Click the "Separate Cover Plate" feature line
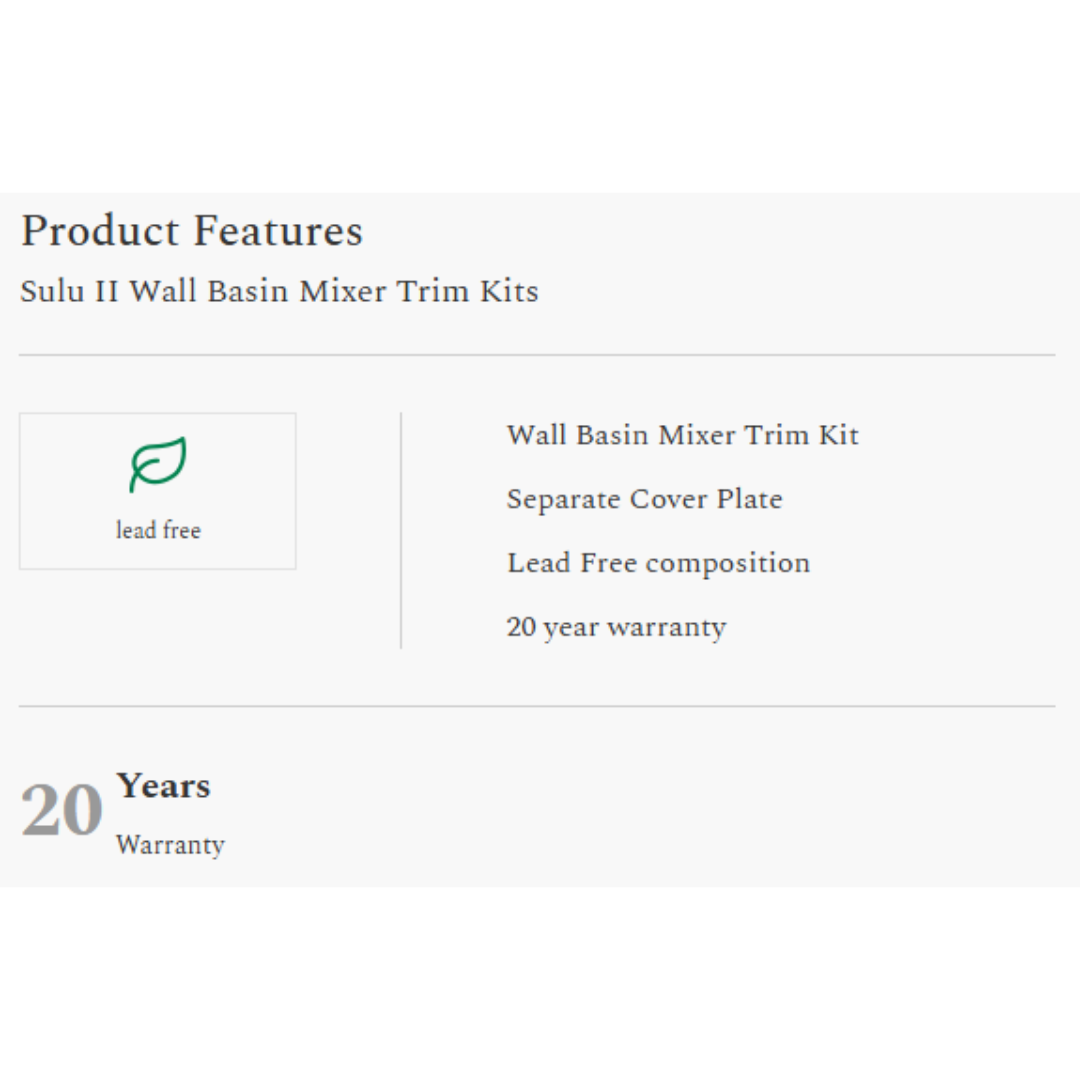The height and width of the screenshot is (1080, 1080). (644, 499)
